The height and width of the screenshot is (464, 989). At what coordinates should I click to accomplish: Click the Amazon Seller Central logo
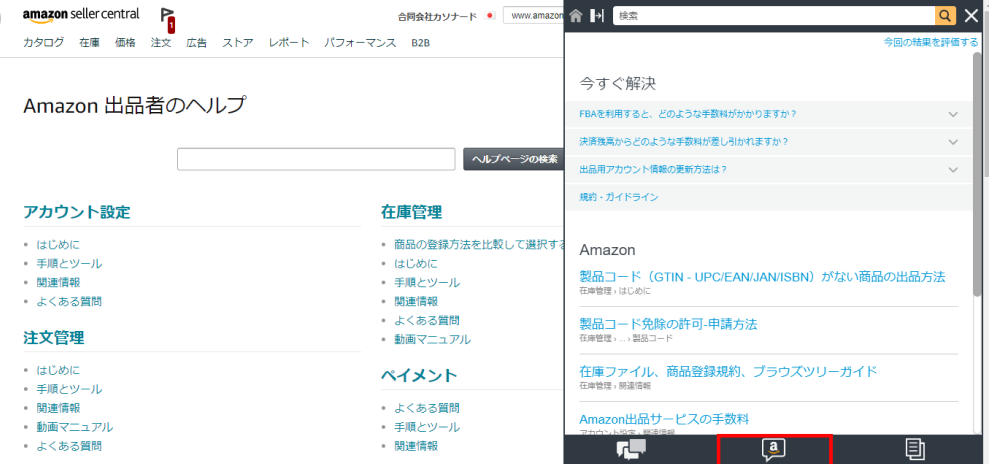pyautogui.click(x=81, y=16)
